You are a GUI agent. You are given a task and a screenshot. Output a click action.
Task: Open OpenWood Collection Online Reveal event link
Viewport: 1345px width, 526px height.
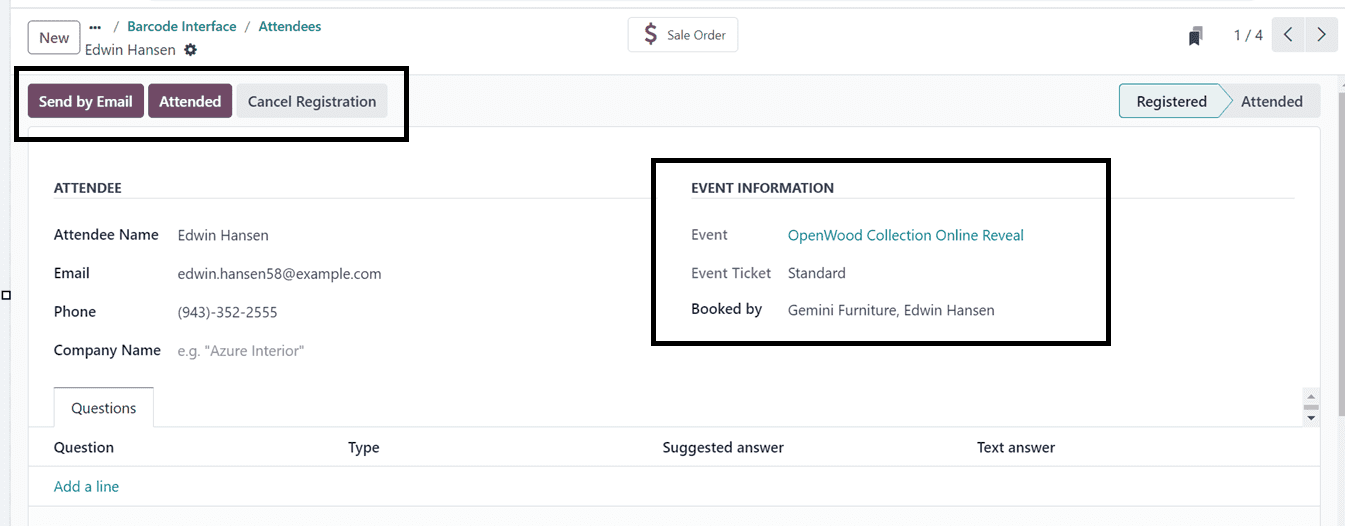[905, 235]
